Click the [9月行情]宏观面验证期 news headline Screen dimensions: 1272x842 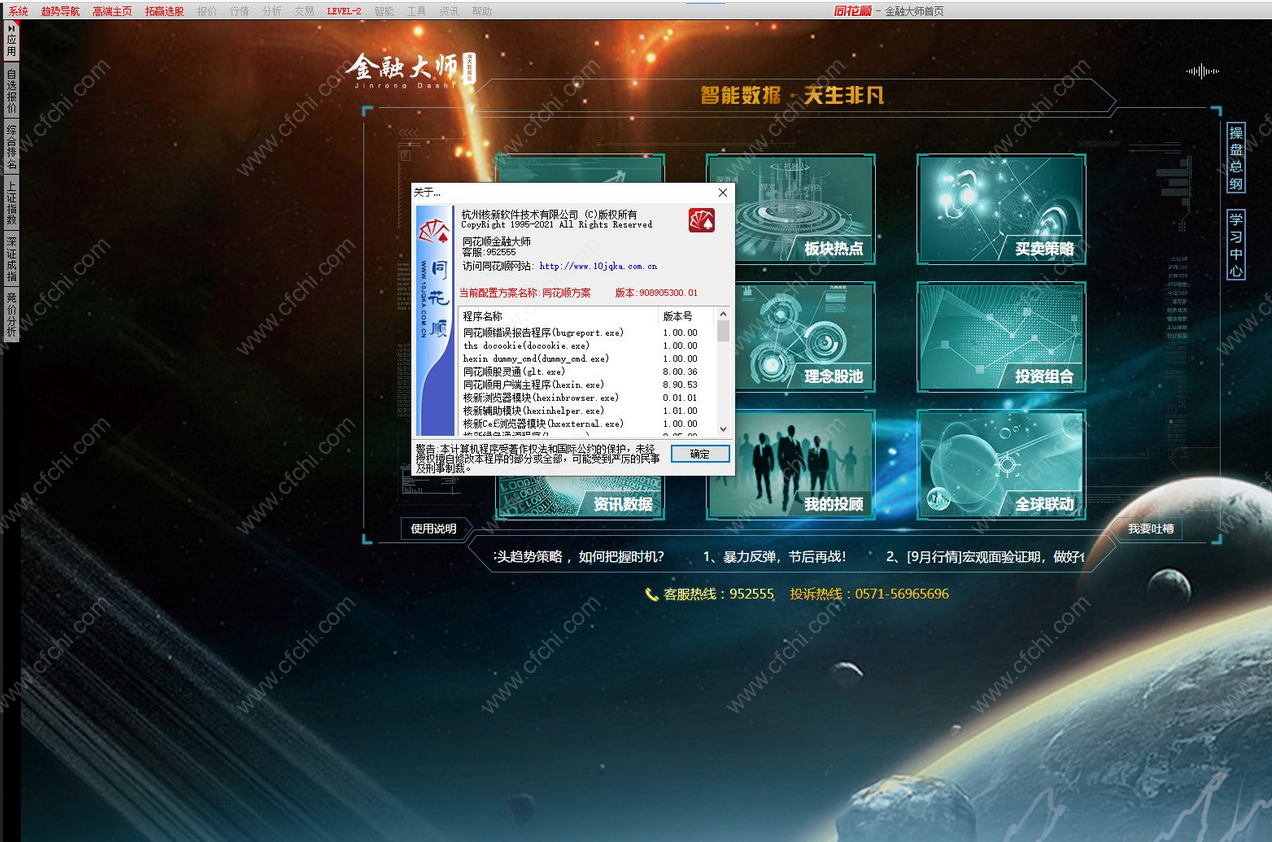click(986, 557)
